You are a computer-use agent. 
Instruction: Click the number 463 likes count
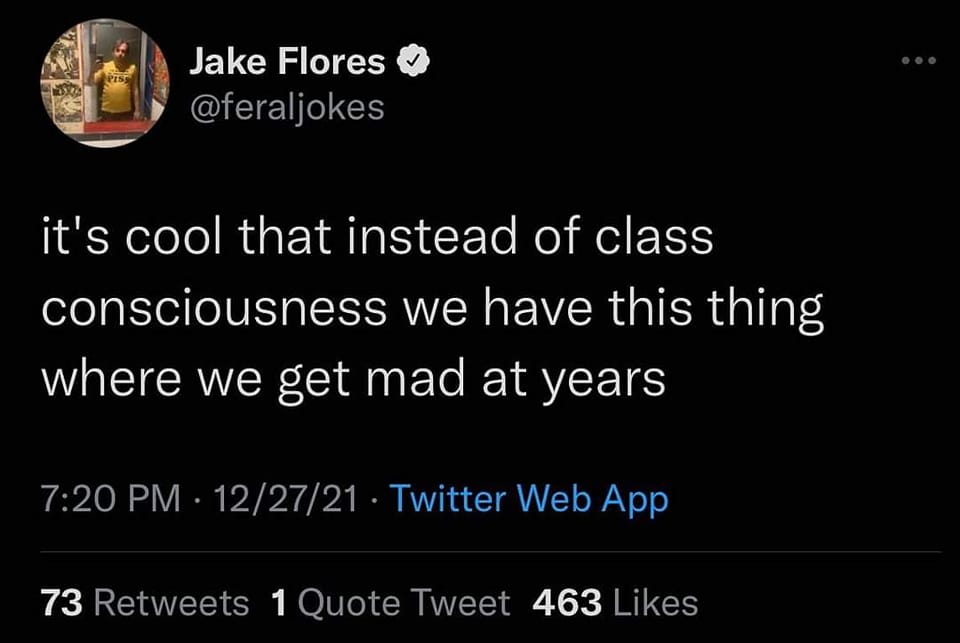567,603
